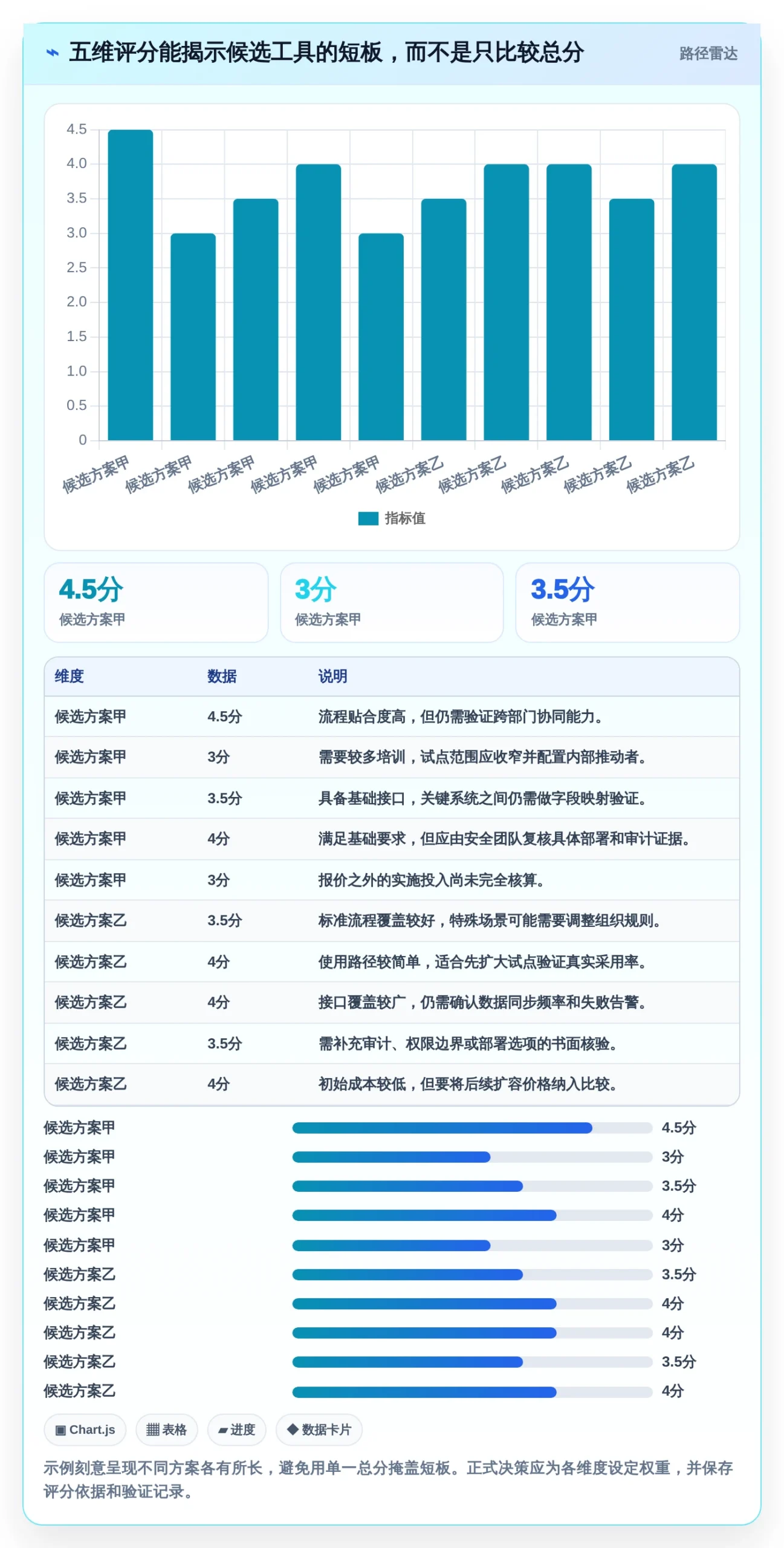The width and height of the screenshot is (784, 1548).
Task: Click the row 具备基础接口，关键系统之间仍需做字段映射验证
Action: click(x=392, y=798)
